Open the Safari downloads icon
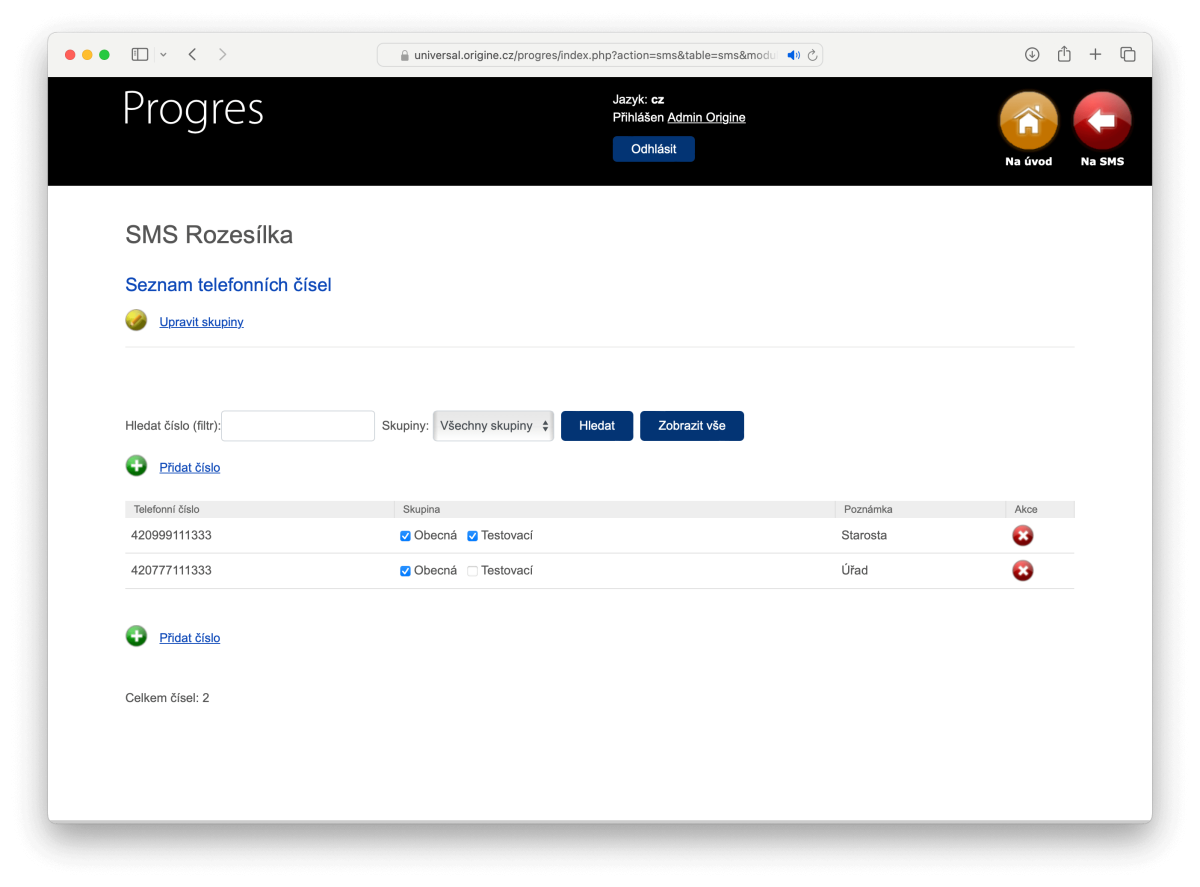This screenshot has height=887, width=1200. click(1032, 54)
